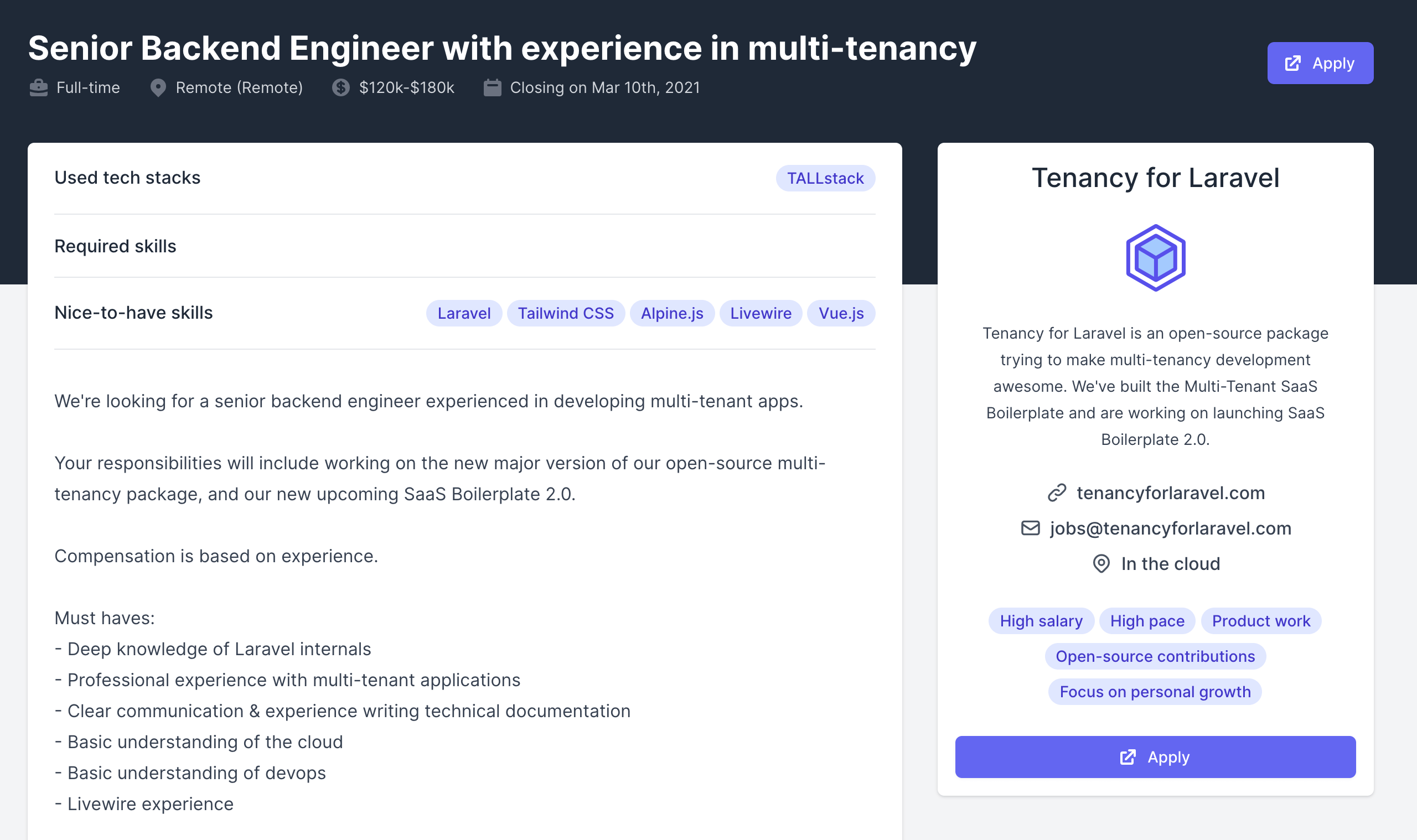This screenshot has width=1417, height=840.
Task: Click the external-link icon inside header Apply button
Action: (1292, 64)
